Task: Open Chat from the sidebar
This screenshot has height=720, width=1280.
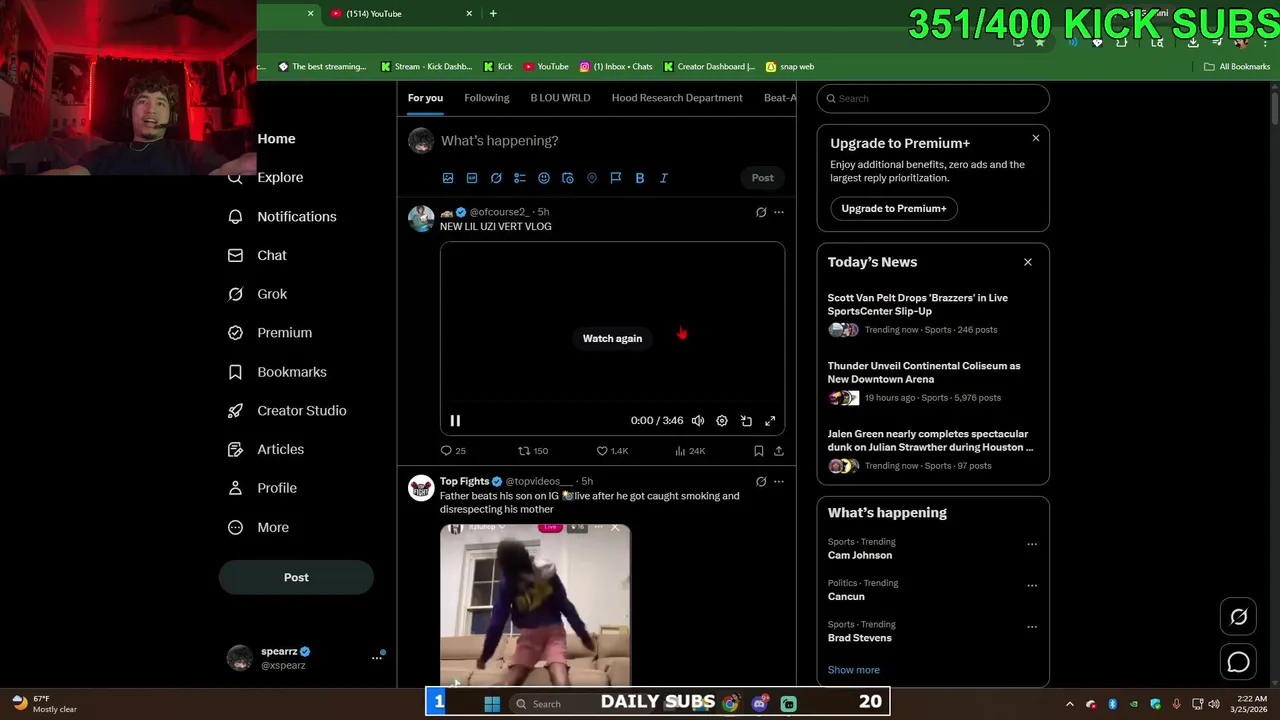Action: pyautogui.click(x=258, y=255)
